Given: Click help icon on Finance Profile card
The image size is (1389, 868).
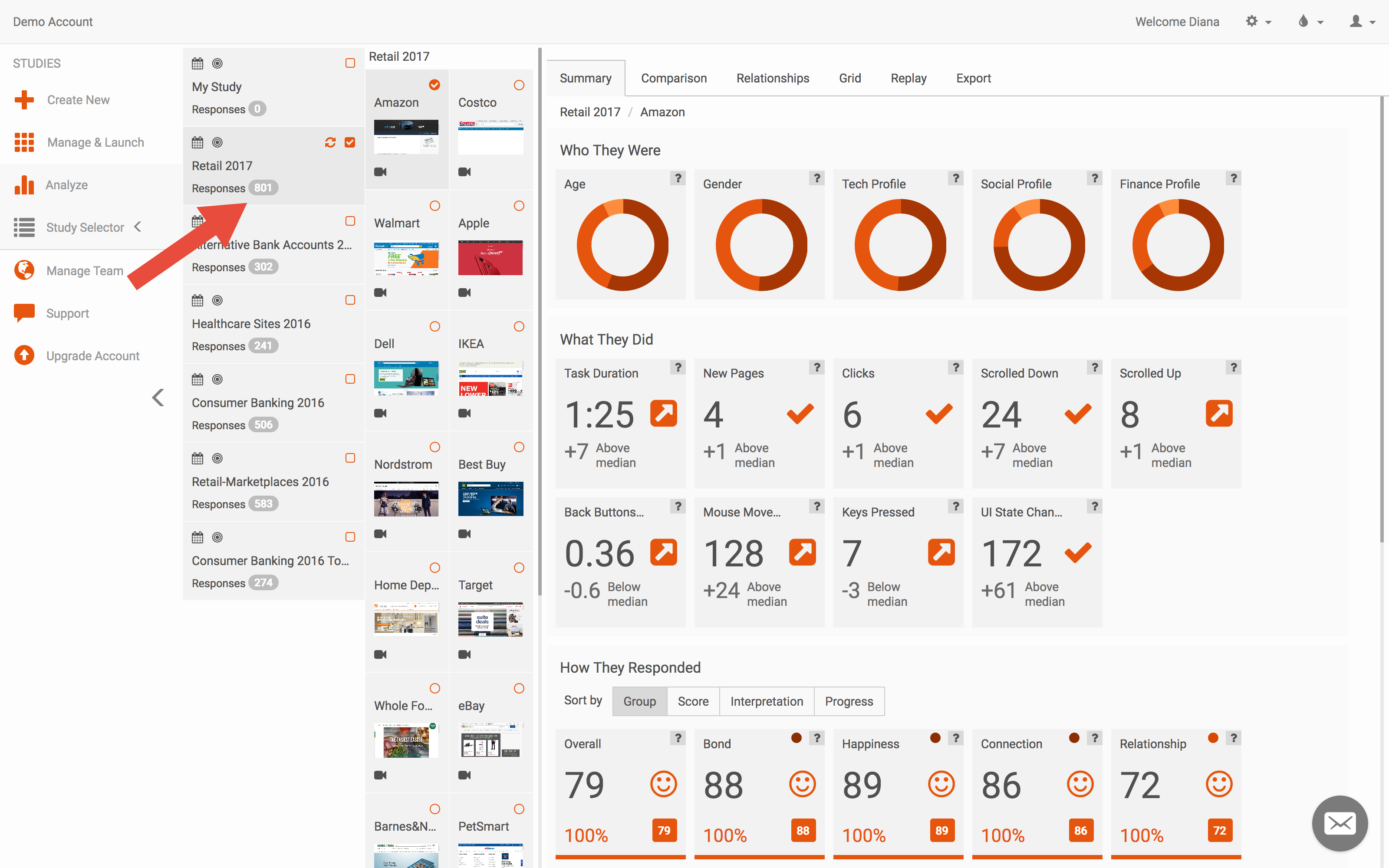Looking at the screenshot, I should click(1234, 178).
